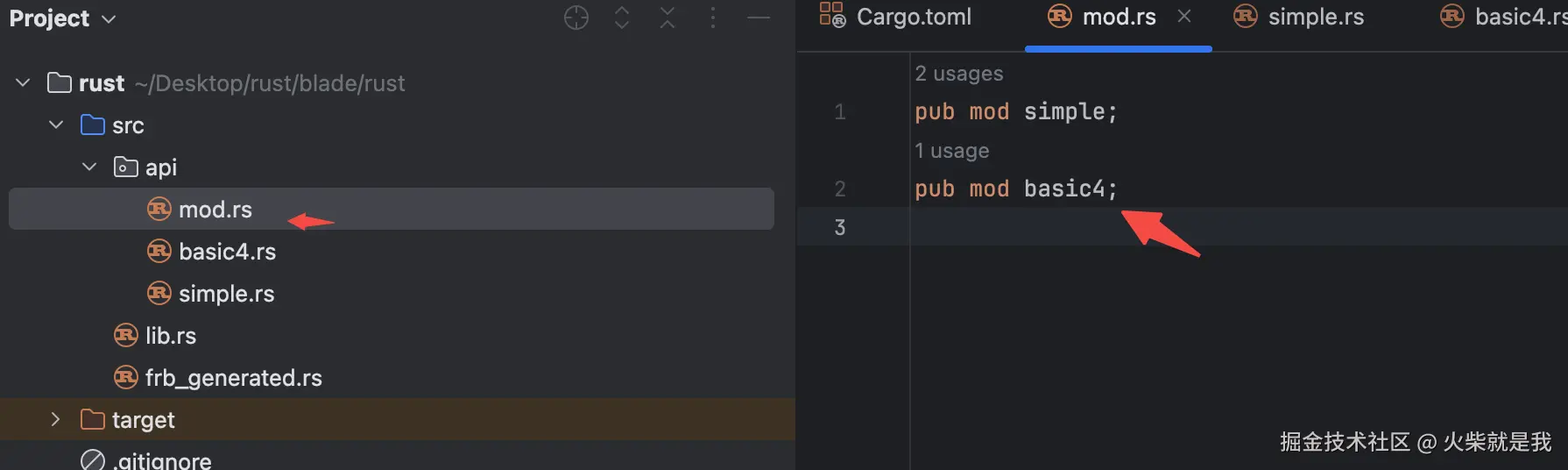1568x470 pixels.
Task: Open lib.rs in the project tree
Action: pos(170,336)
